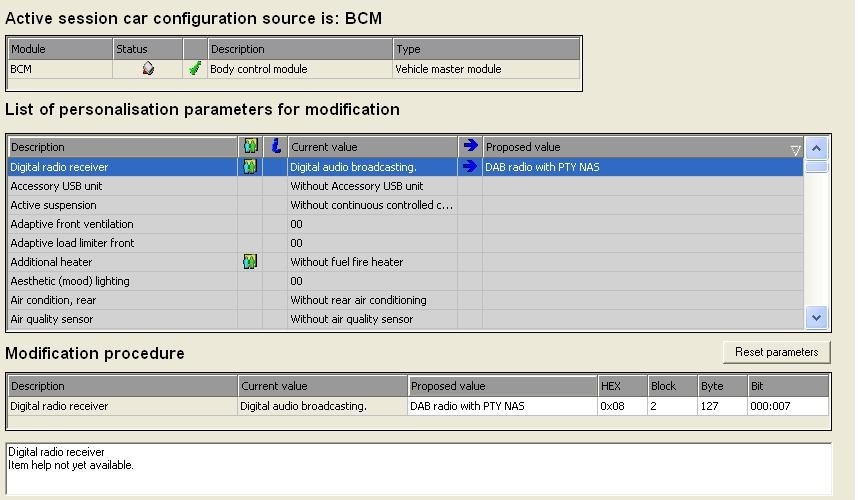Click the green people icon column header

point(251,147)
